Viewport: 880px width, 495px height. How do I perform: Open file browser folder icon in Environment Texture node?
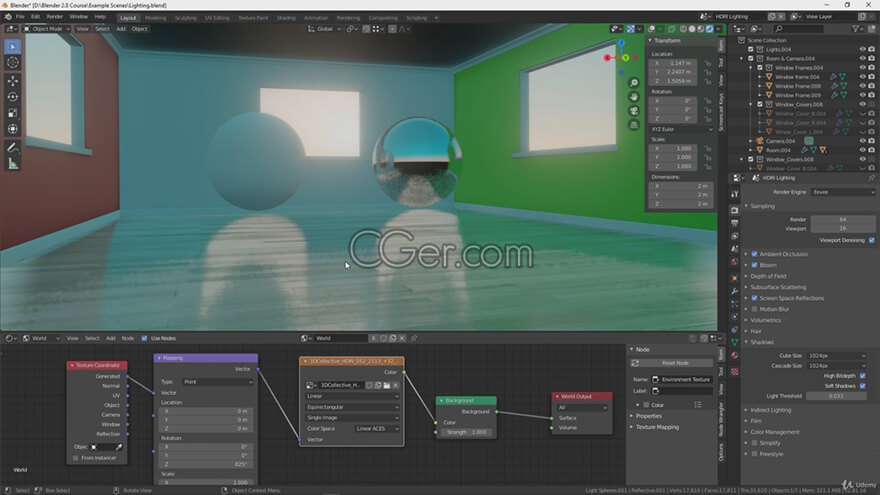point(387,385)
